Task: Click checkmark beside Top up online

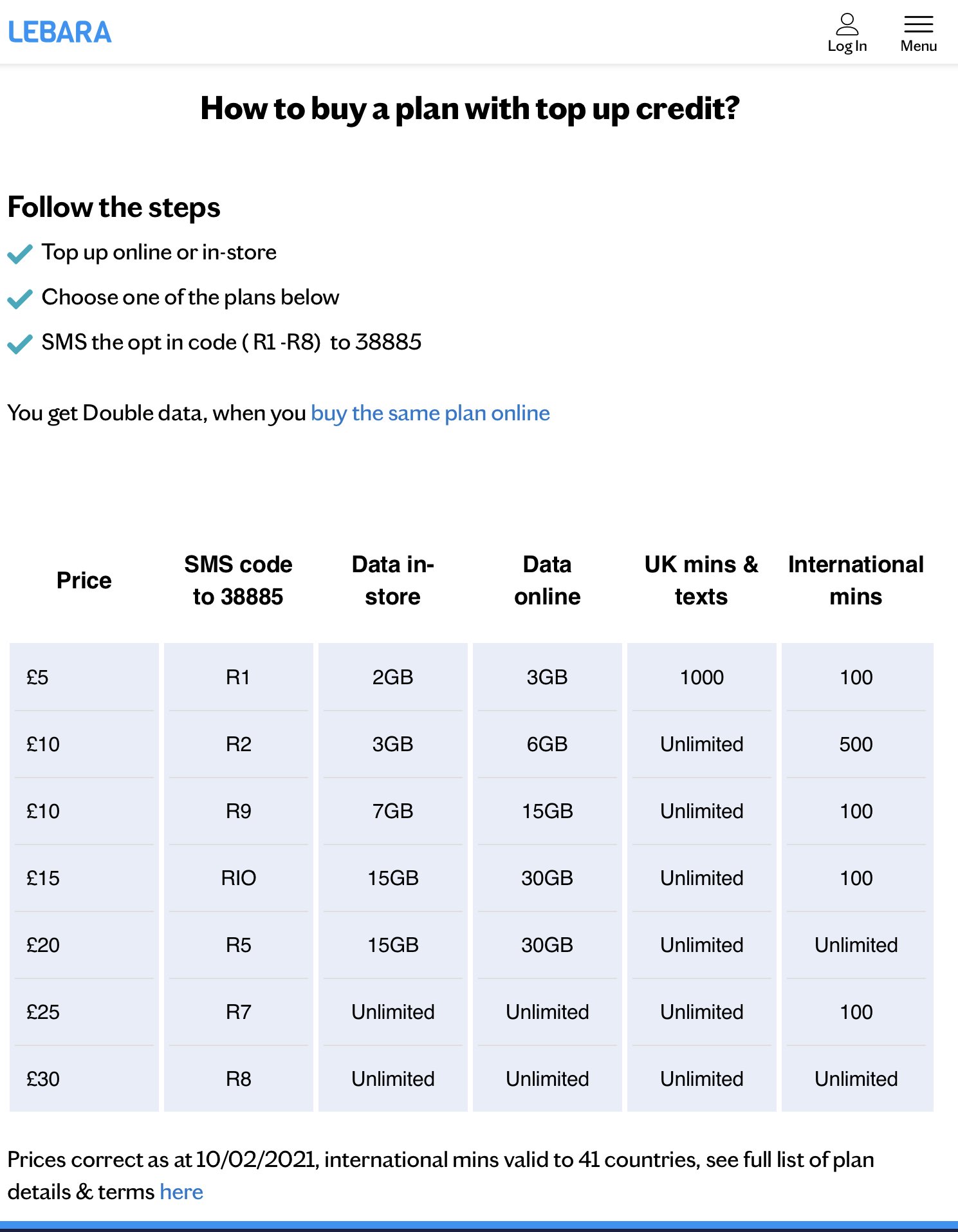Action: (x=20, y=254)
